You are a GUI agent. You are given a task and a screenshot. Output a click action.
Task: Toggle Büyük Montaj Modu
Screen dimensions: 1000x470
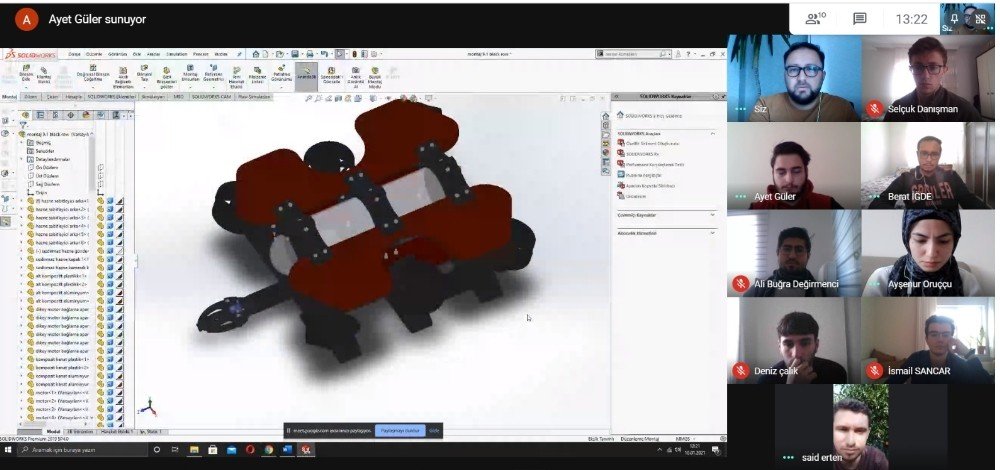coord(374,77)
